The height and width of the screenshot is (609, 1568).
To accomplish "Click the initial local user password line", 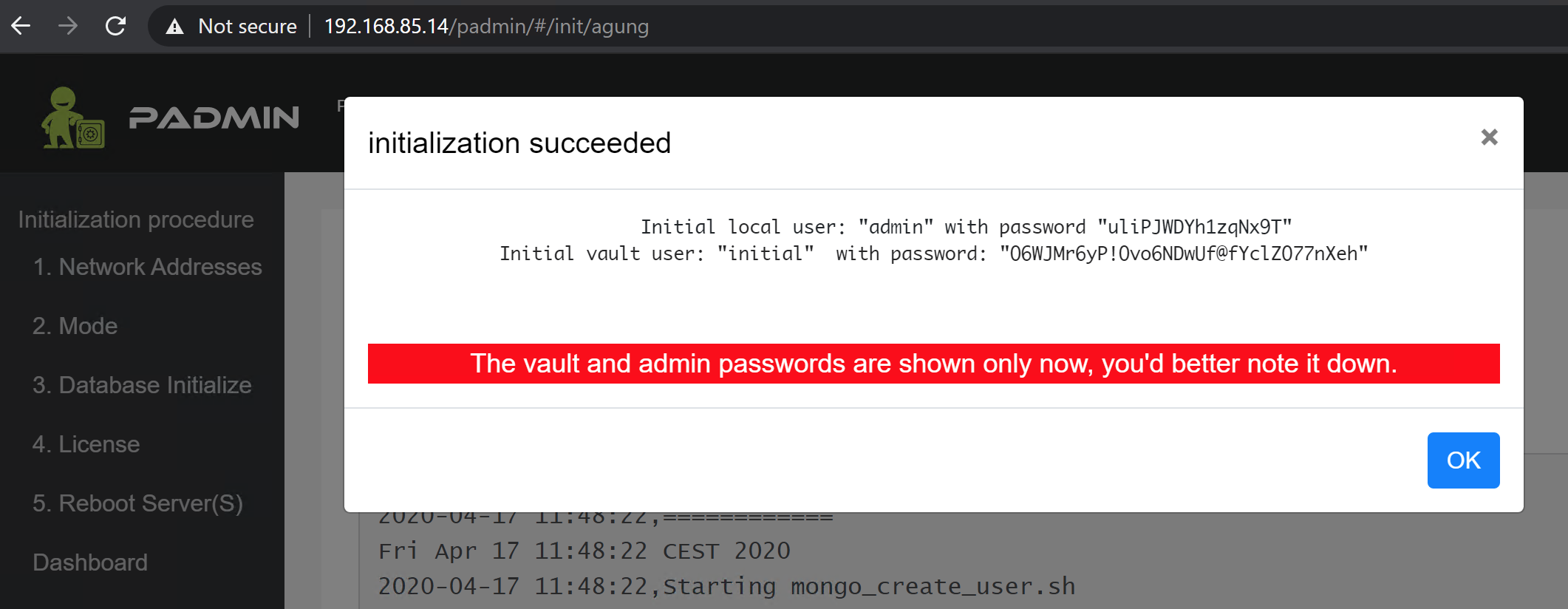I will tap(966, 227).
